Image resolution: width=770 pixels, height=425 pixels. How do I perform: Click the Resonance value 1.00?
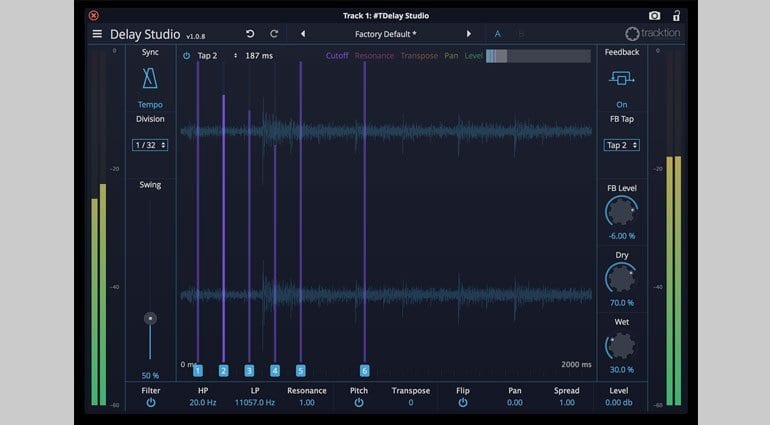click(307, 402)
